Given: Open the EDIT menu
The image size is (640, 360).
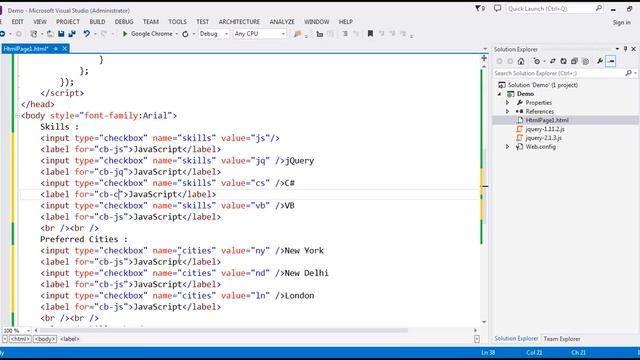Looking at the screenshot, I should (18, 22).
